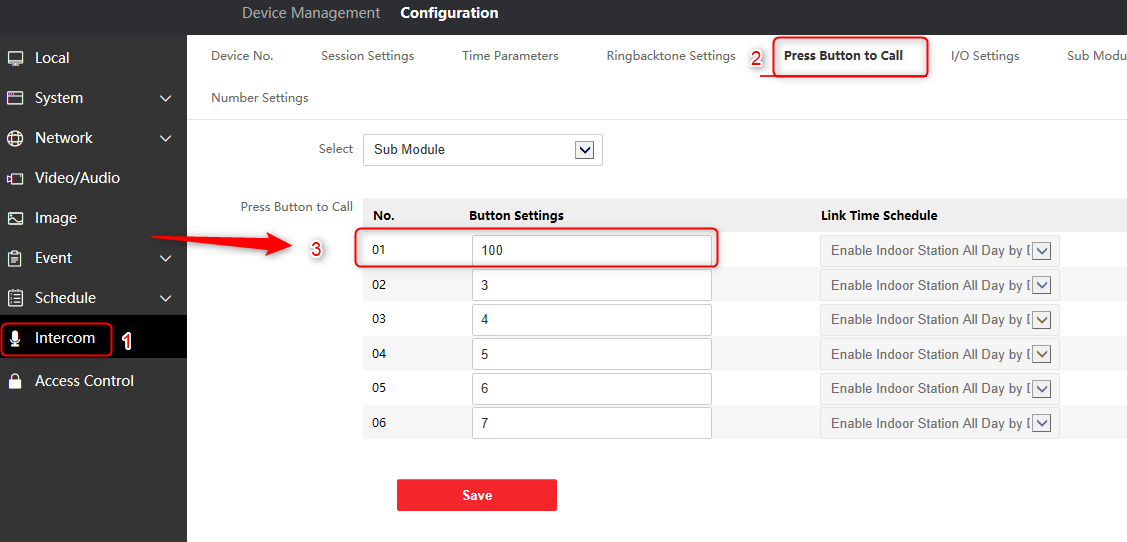1127x542 pixels.
Task: Click button 06 field containing 7
Action: pos(592,423)
